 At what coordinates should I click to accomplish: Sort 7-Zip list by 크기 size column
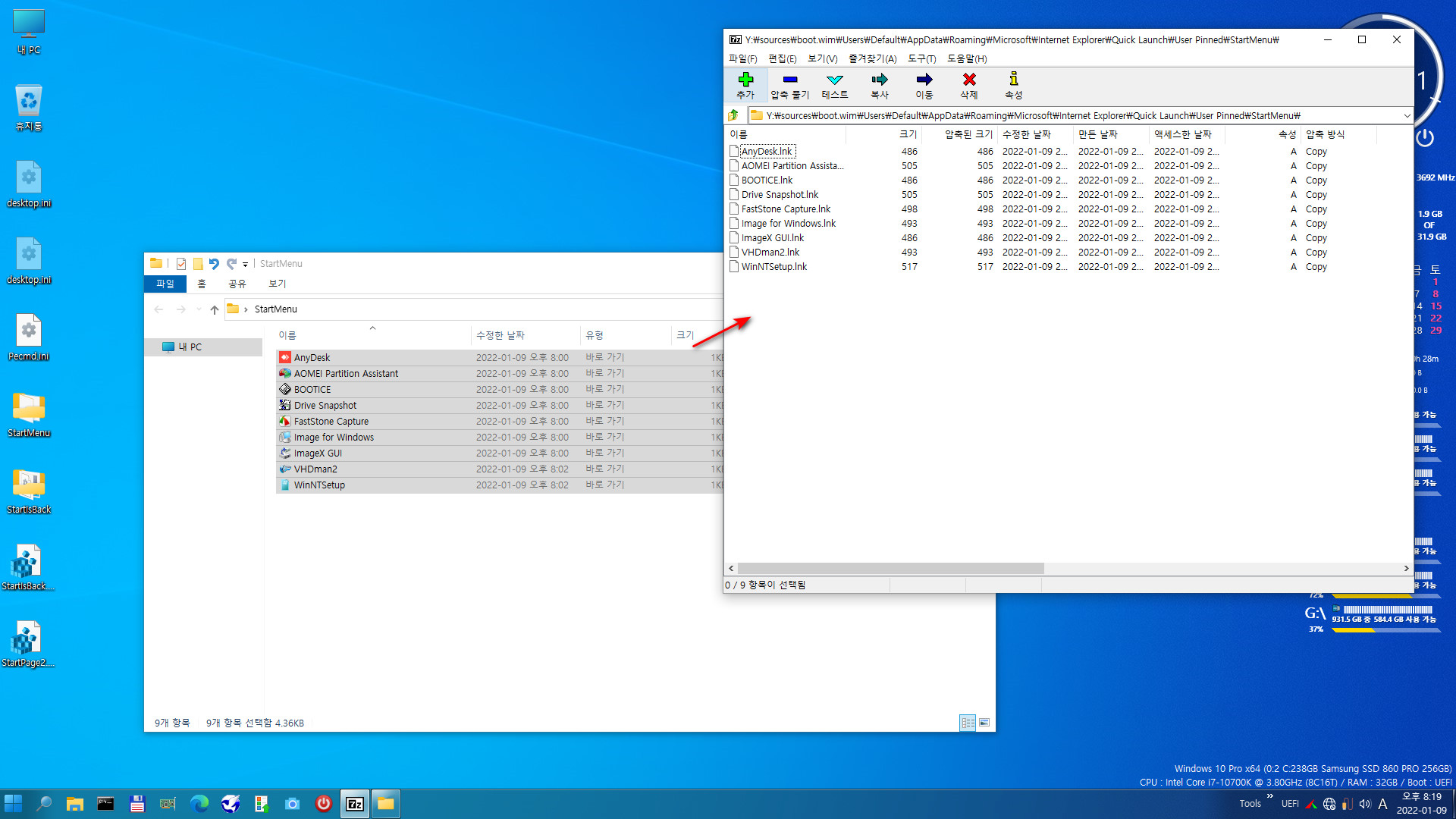(x=883, y=134)
